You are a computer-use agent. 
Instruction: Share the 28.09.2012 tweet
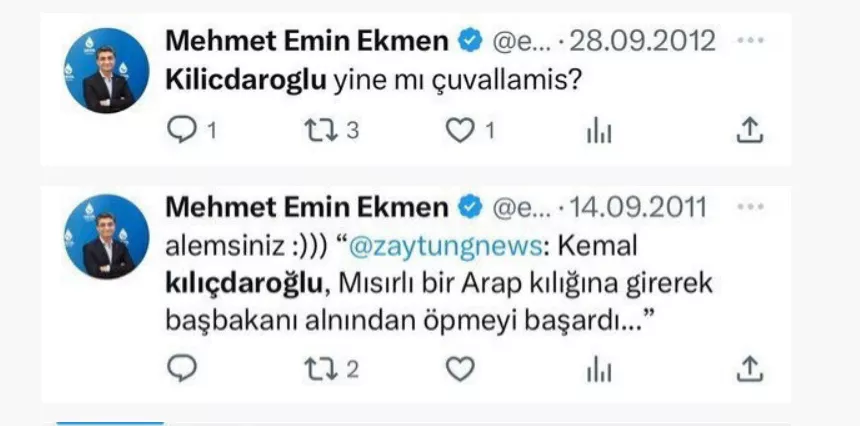coord(750,130)
